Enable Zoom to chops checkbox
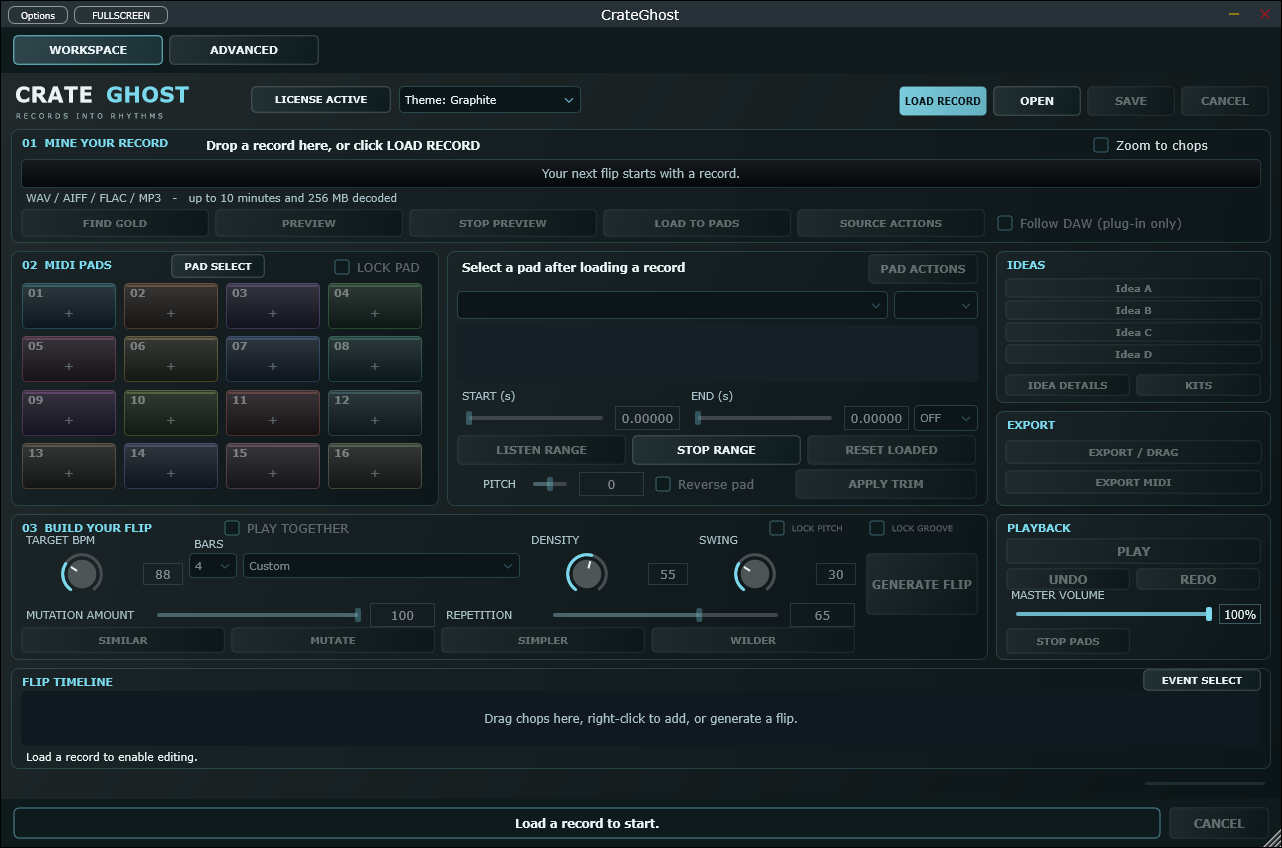Image resolution: width=1282 pixels, height=848 pixels. tap(1101, 145)
